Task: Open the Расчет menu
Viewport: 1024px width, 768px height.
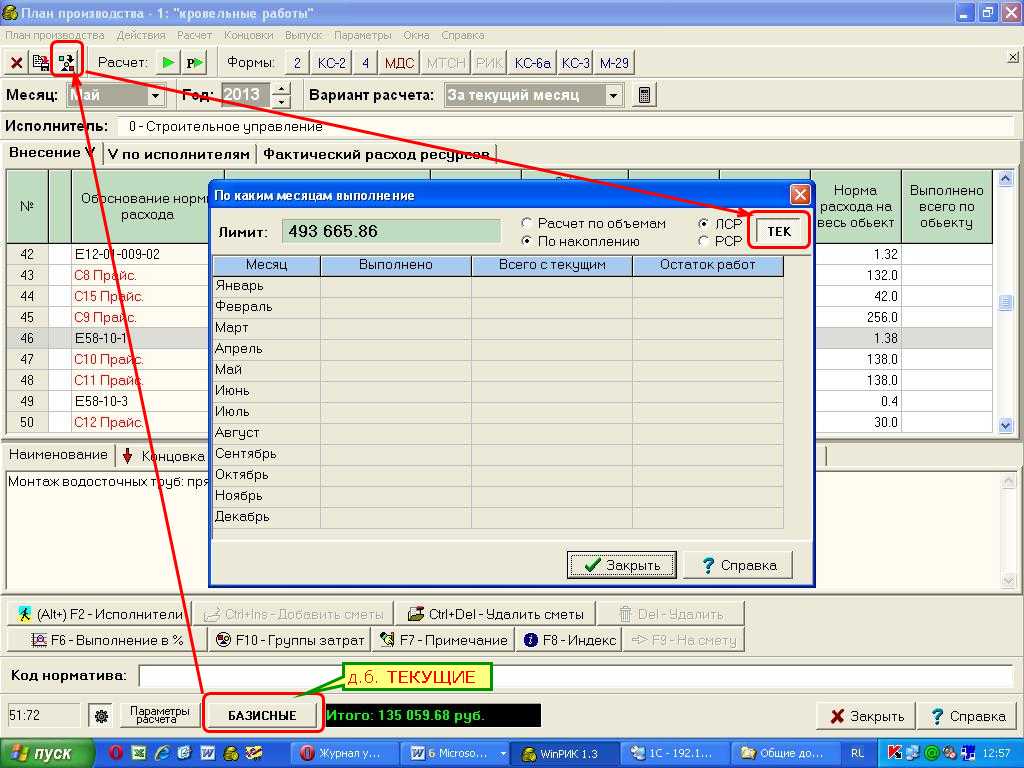Action: (x=195, y=35)
